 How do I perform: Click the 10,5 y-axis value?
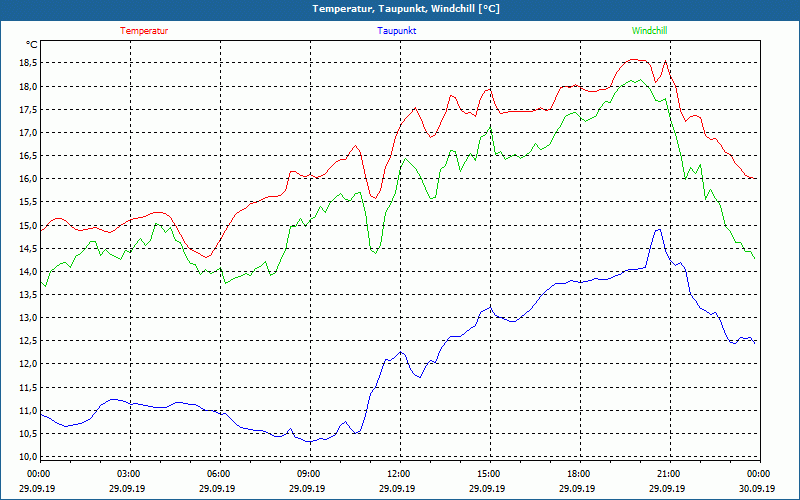28,434
